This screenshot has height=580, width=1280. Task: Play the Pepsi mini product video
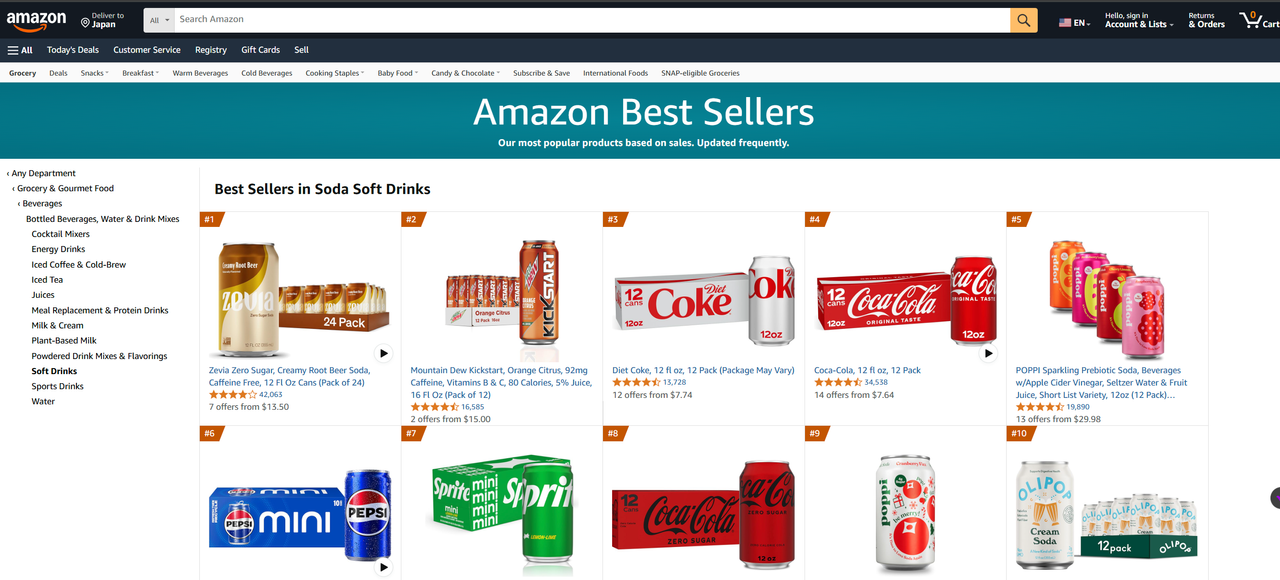(384, 567)
